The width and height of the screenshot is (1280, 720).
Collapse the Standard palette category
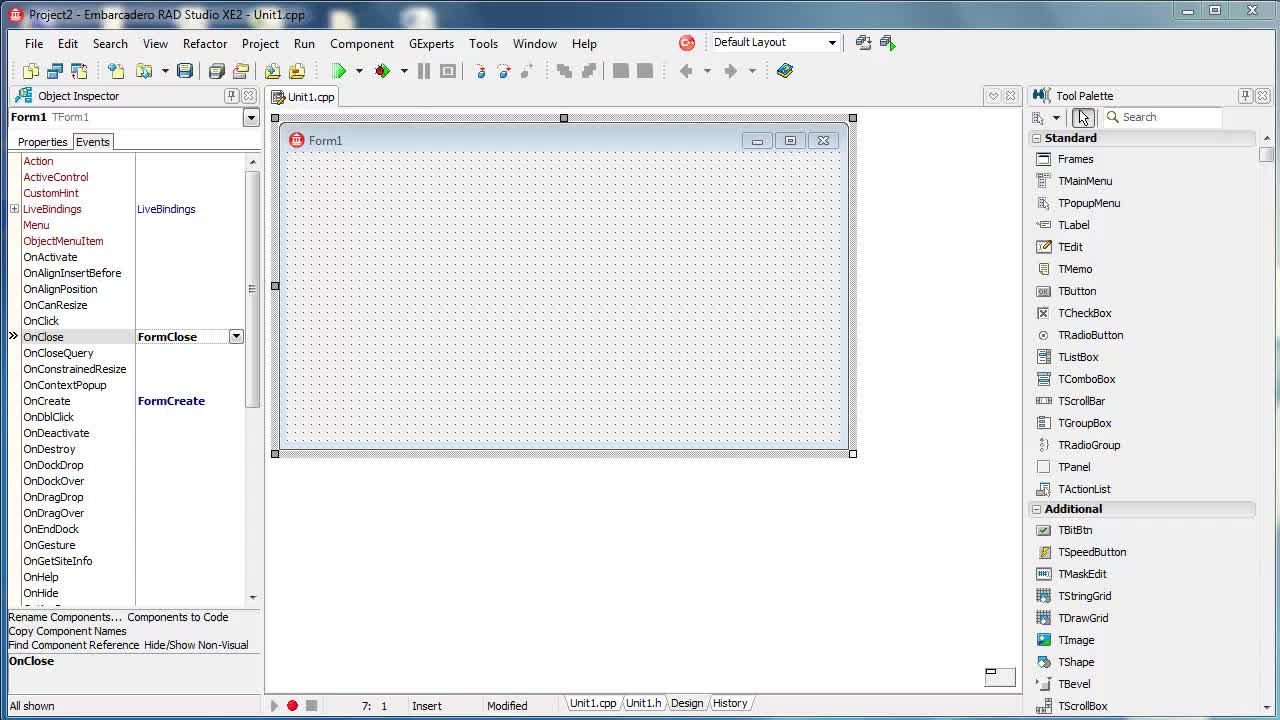point(1036,138)
